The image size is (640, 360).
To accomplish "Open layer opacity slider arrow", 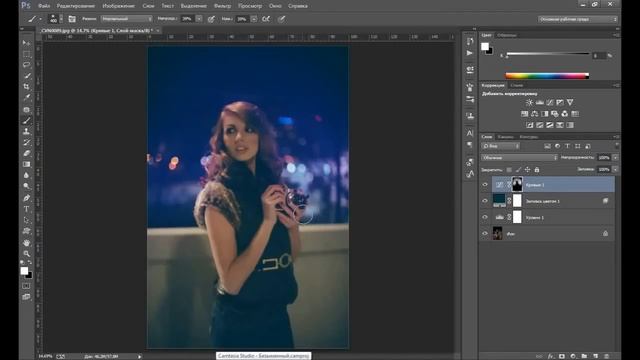I will pos(616,158).
